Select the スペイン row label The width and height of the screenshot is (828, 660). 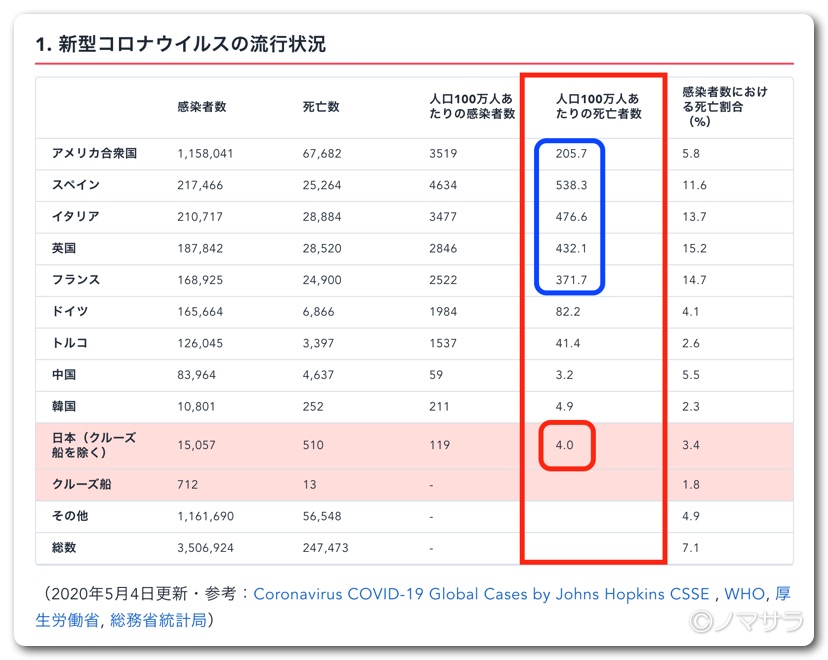coord(76,186)
